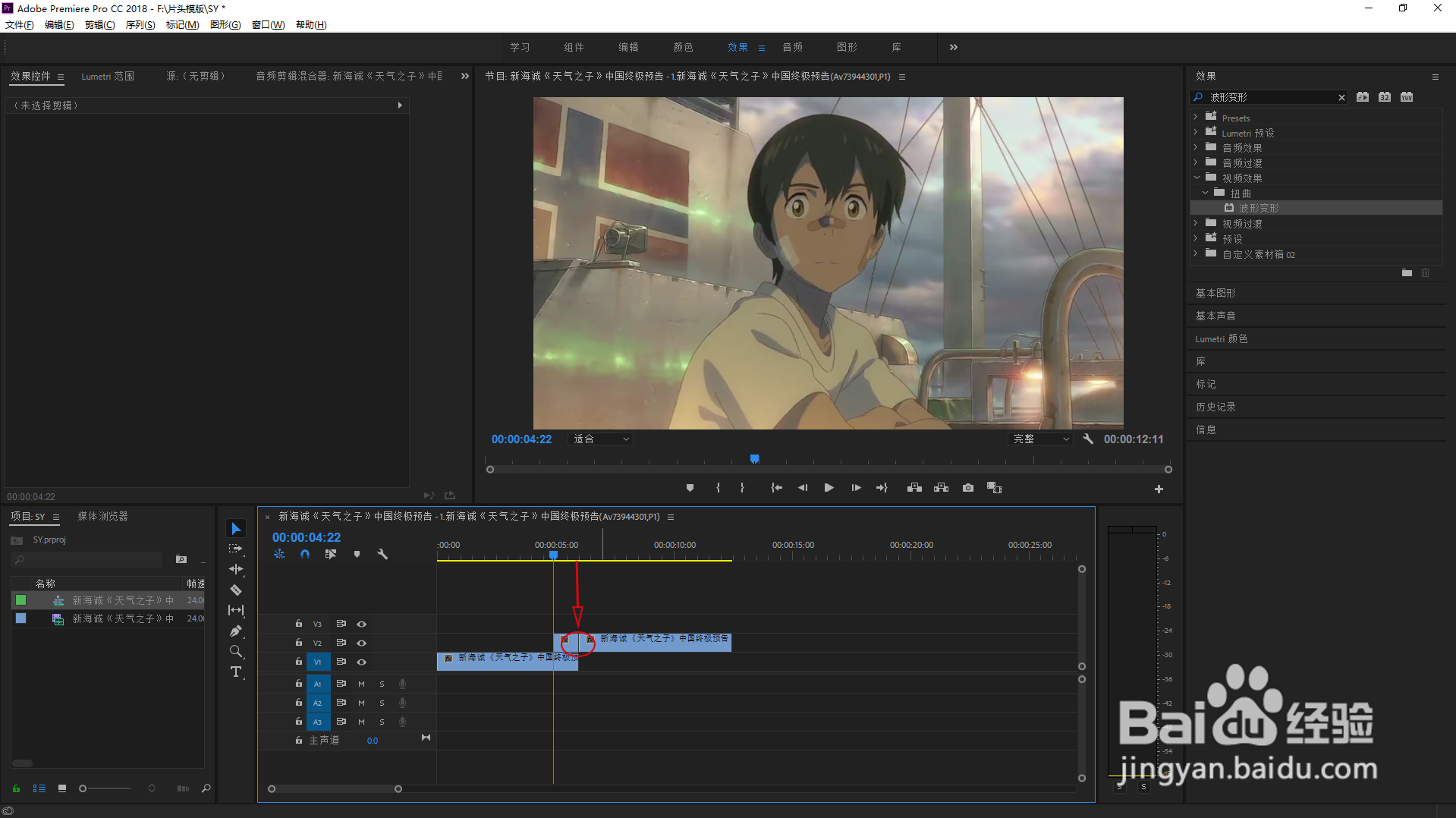Switch to 颜色 workspace tab
This screenshot has width=1456, height=818.
683,47
